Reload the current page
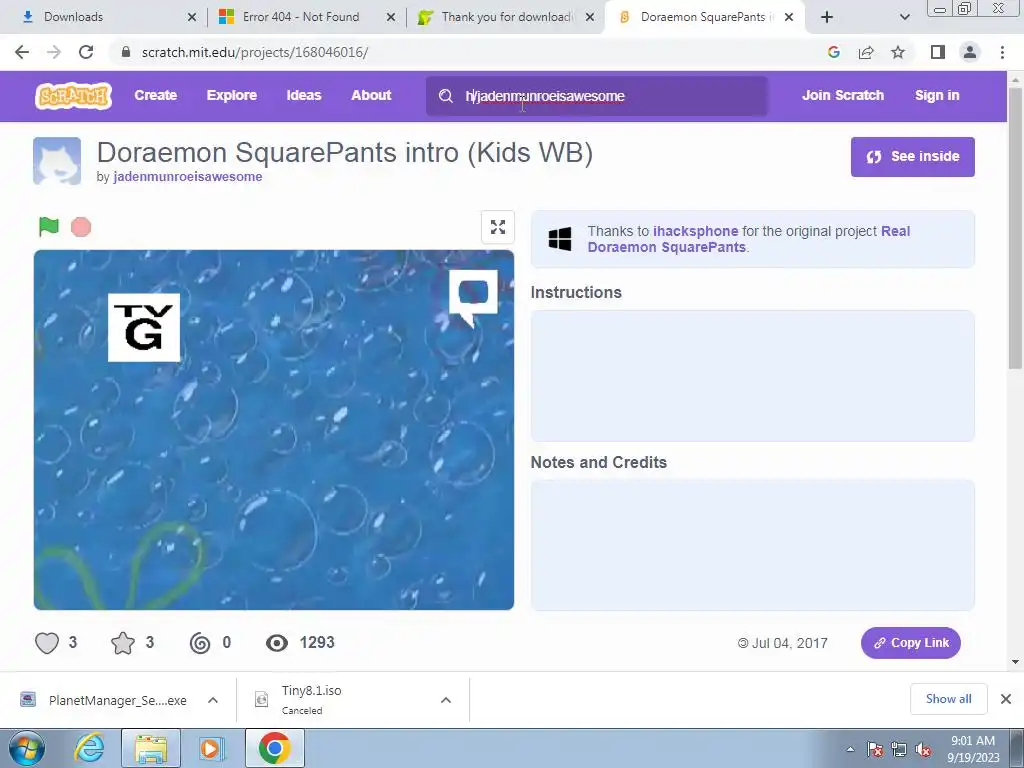 click(x=86, y=52)
